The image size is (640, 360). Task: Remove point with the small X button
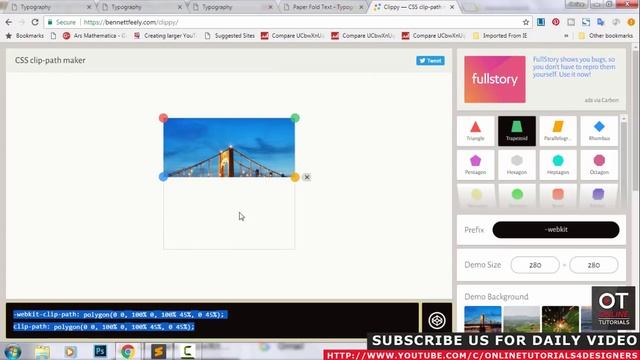[307, 177]
